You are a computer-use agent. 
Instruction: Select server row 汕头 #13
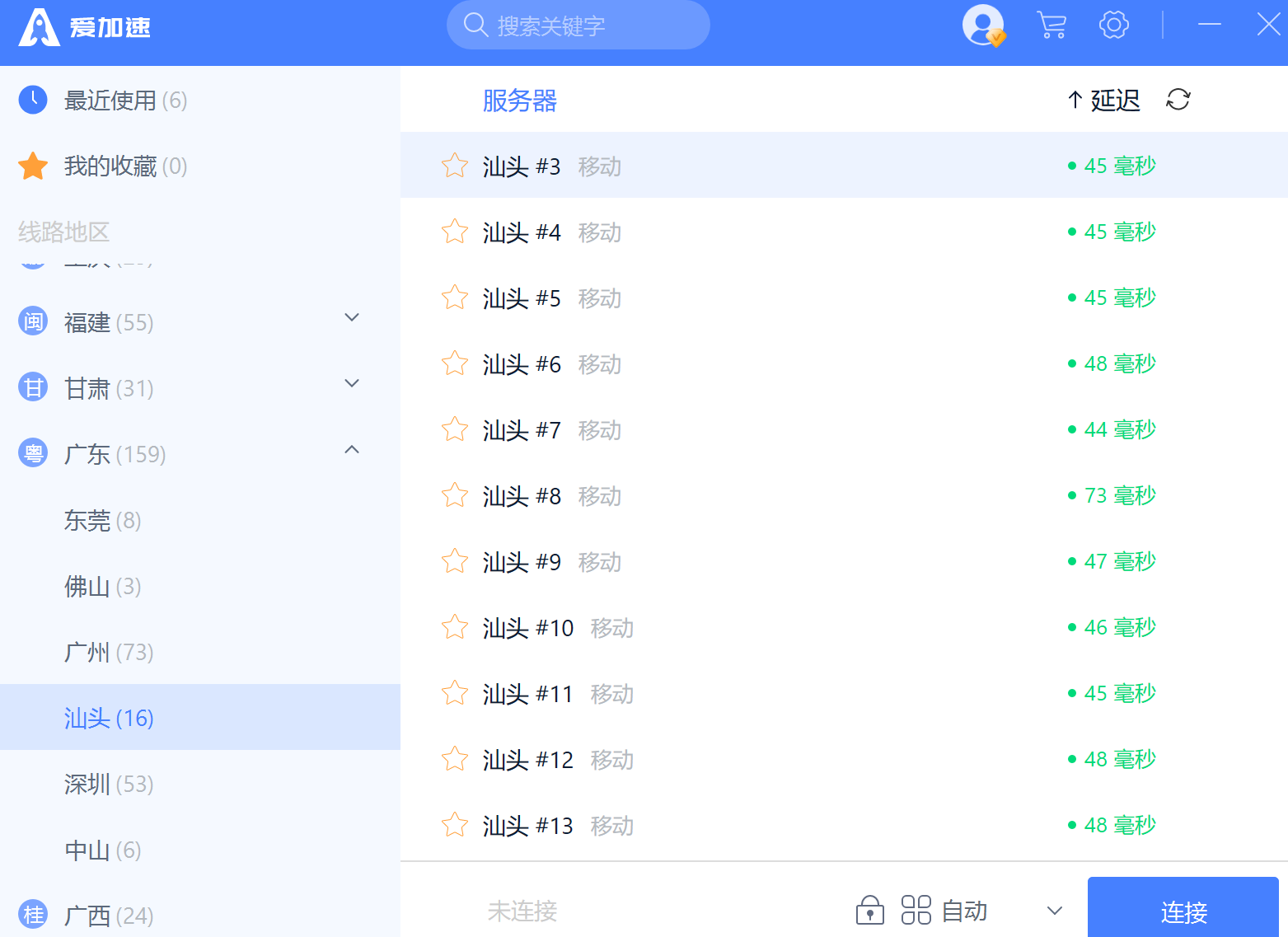click(844, 825)
